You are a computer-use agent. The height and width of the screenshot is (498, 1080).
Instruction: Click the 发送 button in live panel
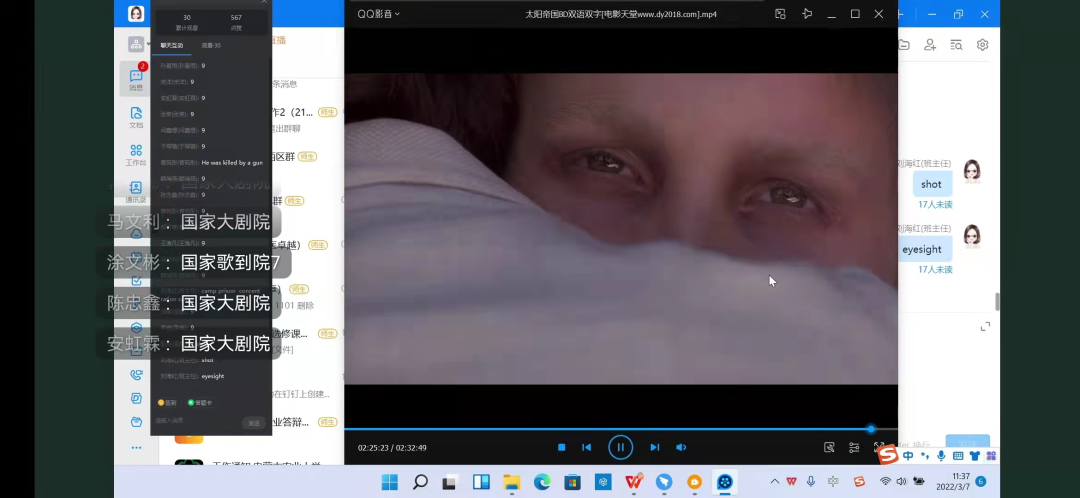tap(253, 423)
